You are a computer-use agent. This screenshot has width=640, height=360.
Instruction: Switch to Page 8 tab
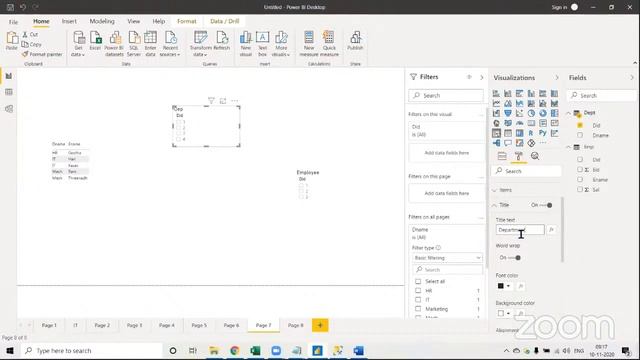tap(296, 325)
